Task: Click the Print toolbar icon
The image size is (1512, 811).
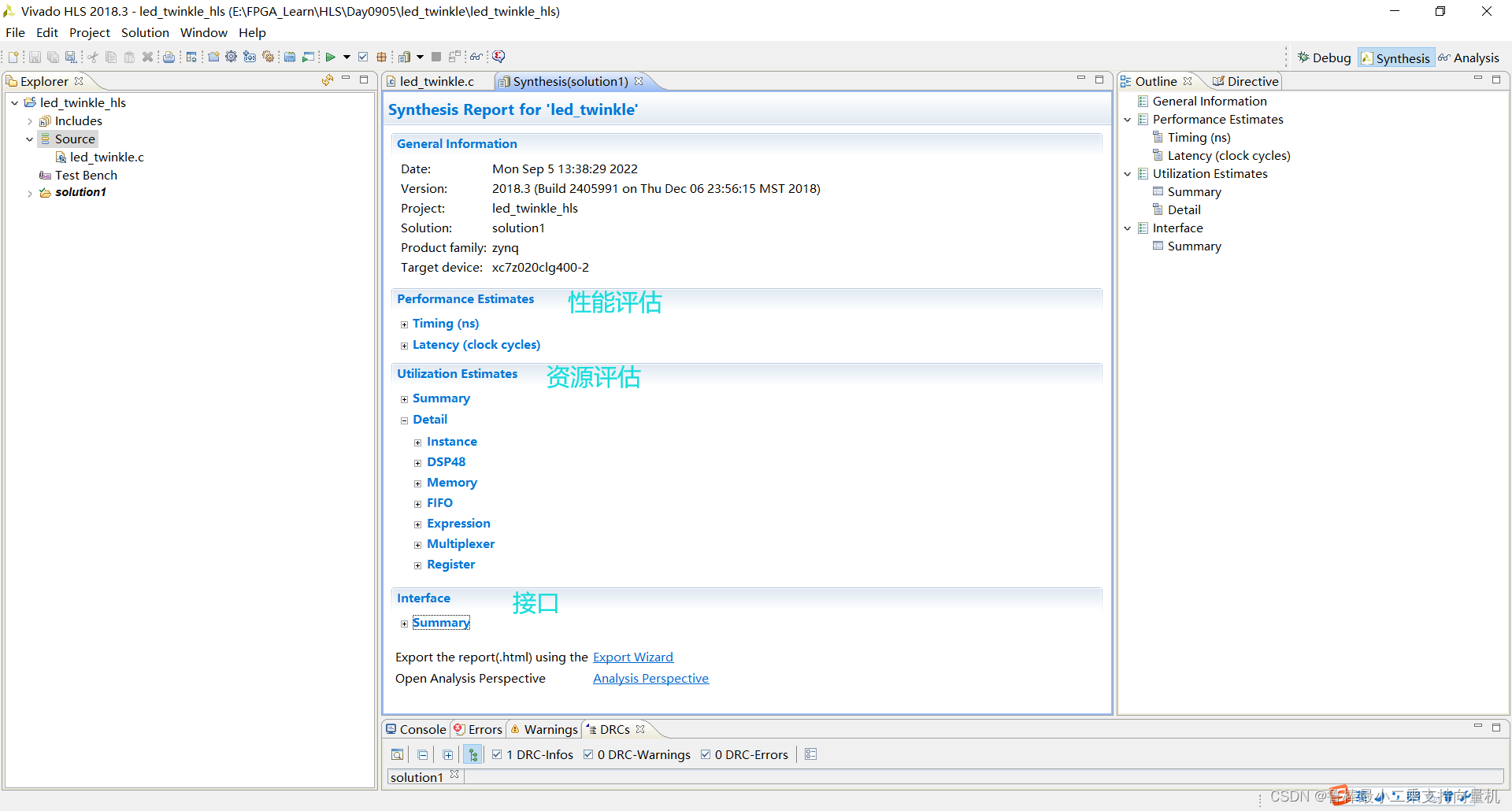Action: pos(169,57)
